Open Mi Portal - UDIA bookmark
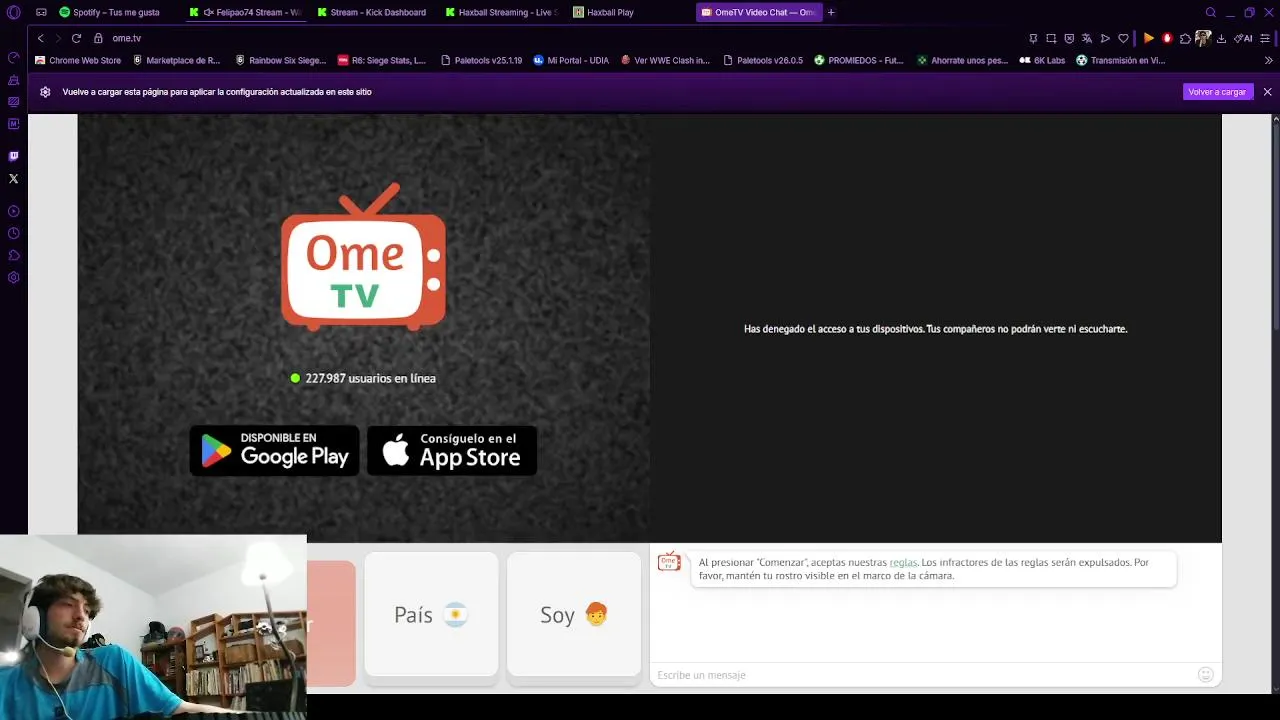This screenshot has height=720, width=1280. (571, 60)
